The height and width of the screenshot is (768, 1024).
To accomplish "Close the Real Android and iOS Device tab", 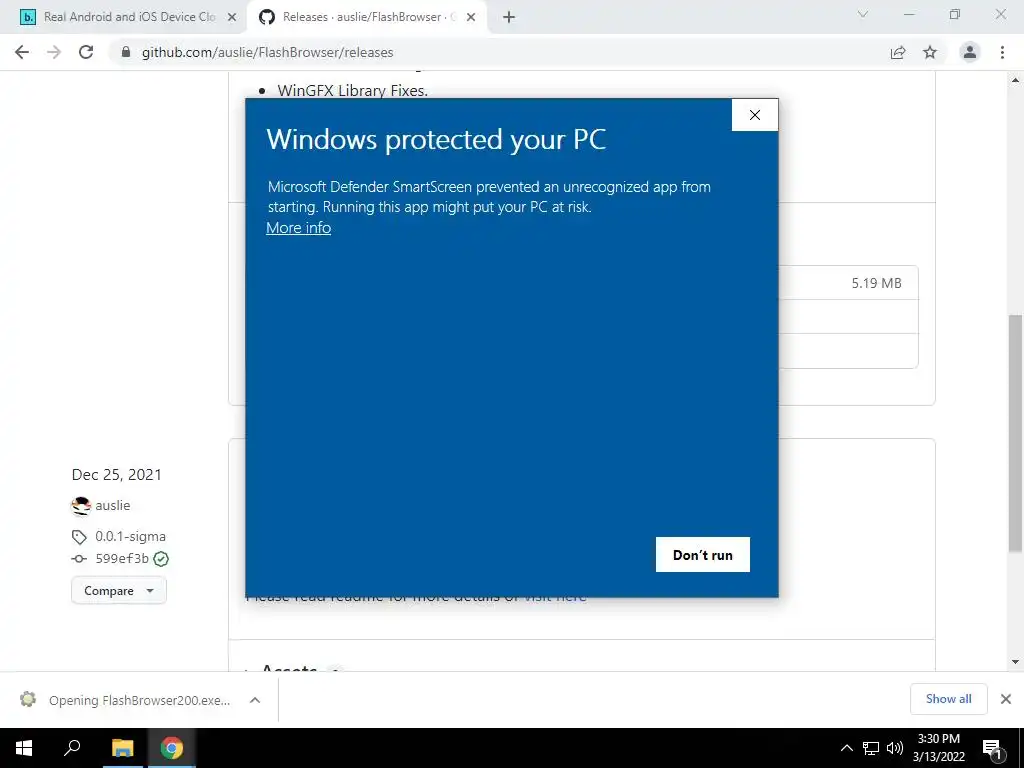I will coord(232,18).
